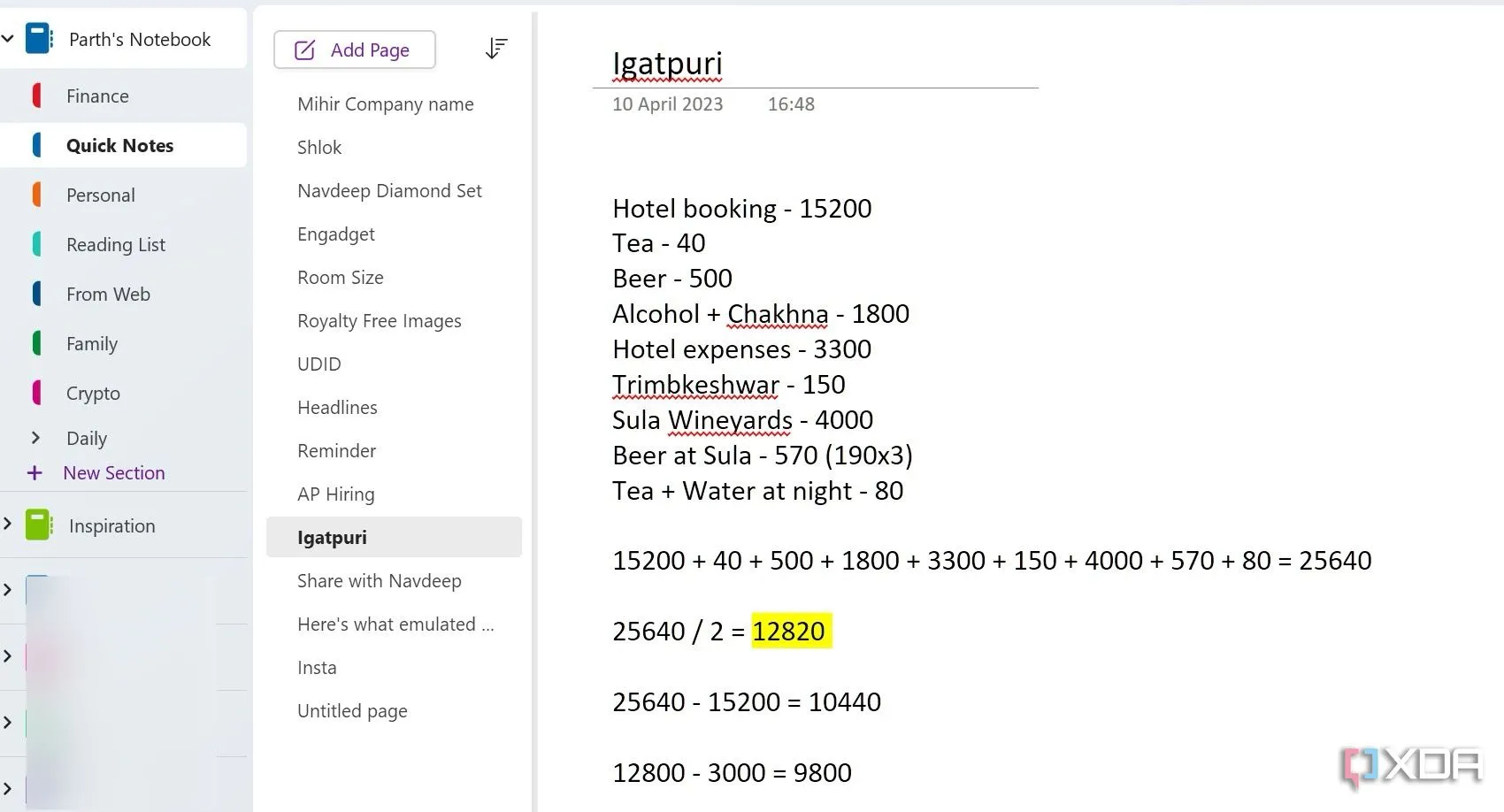Click the Reading List teal tab marker
Viewport: 1504px width, 812px height.
36,244
